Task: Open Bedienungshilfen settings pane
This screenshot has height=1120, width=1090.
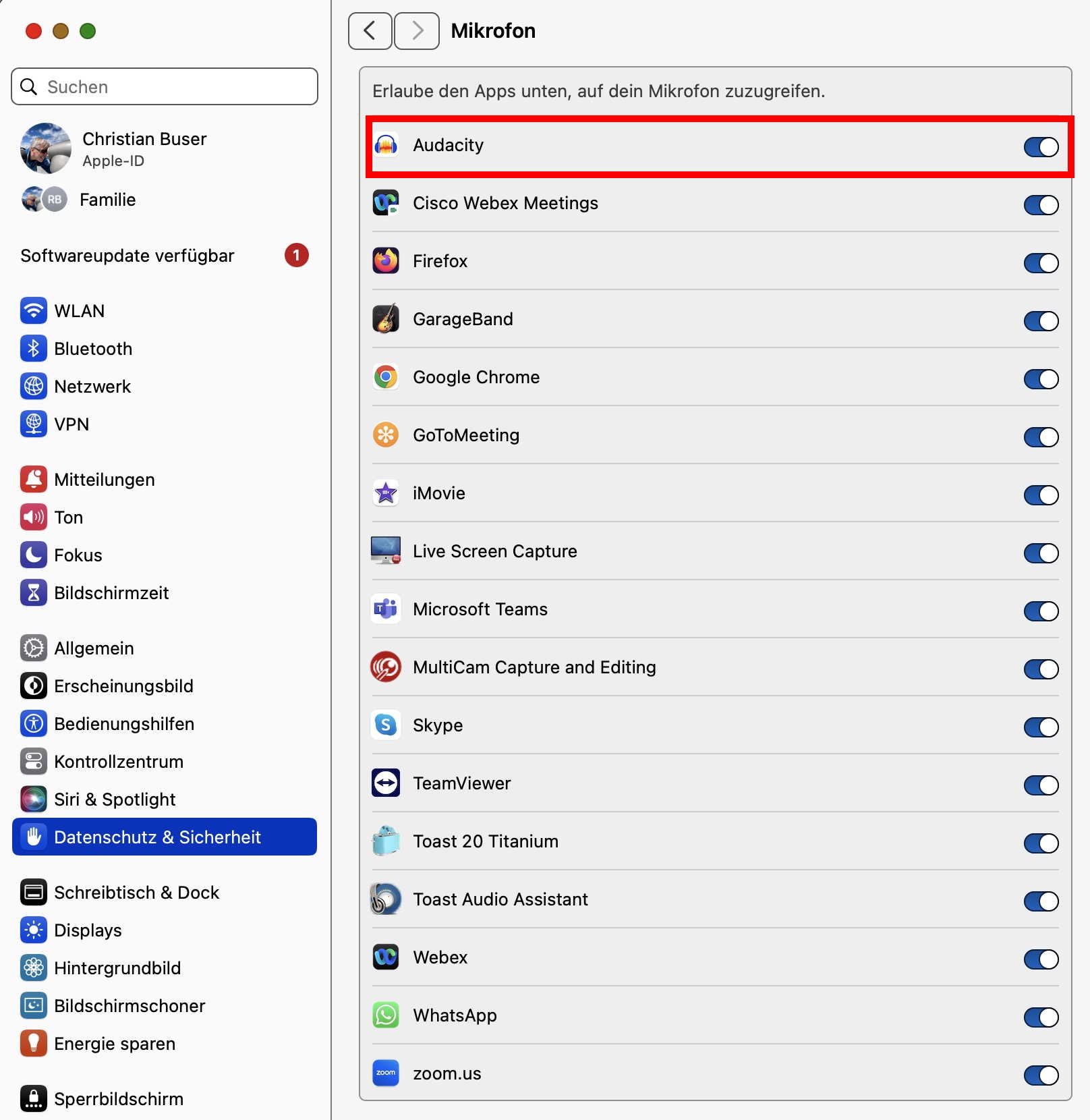Action: point(165,724)
